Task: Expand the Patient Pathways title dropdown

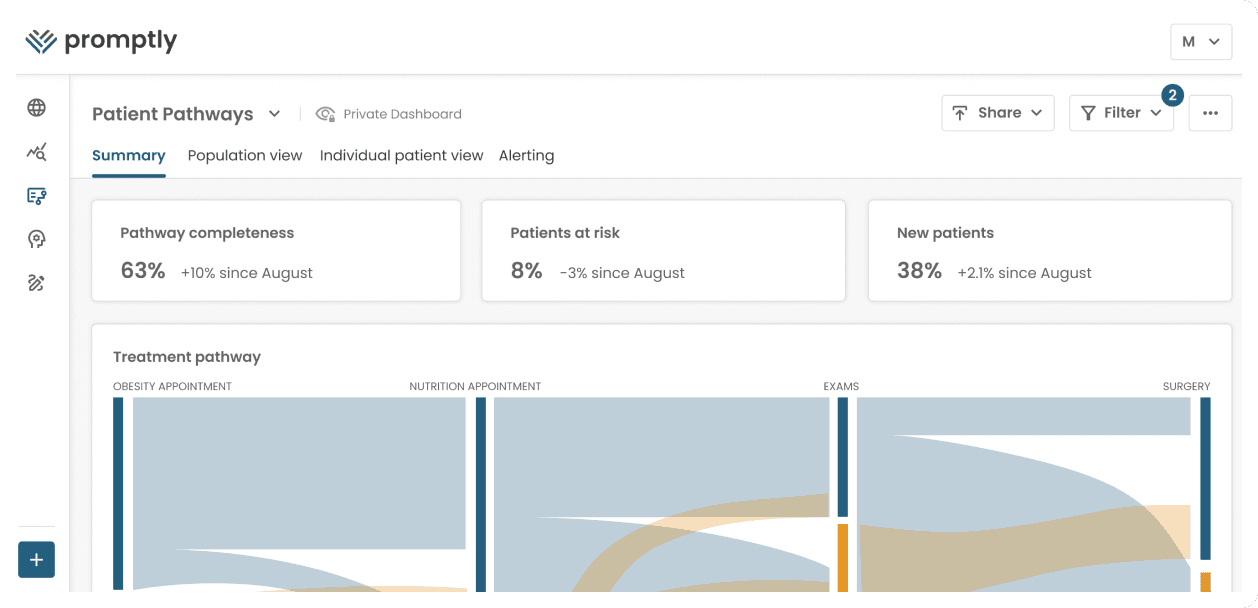Action: point(274,114)
